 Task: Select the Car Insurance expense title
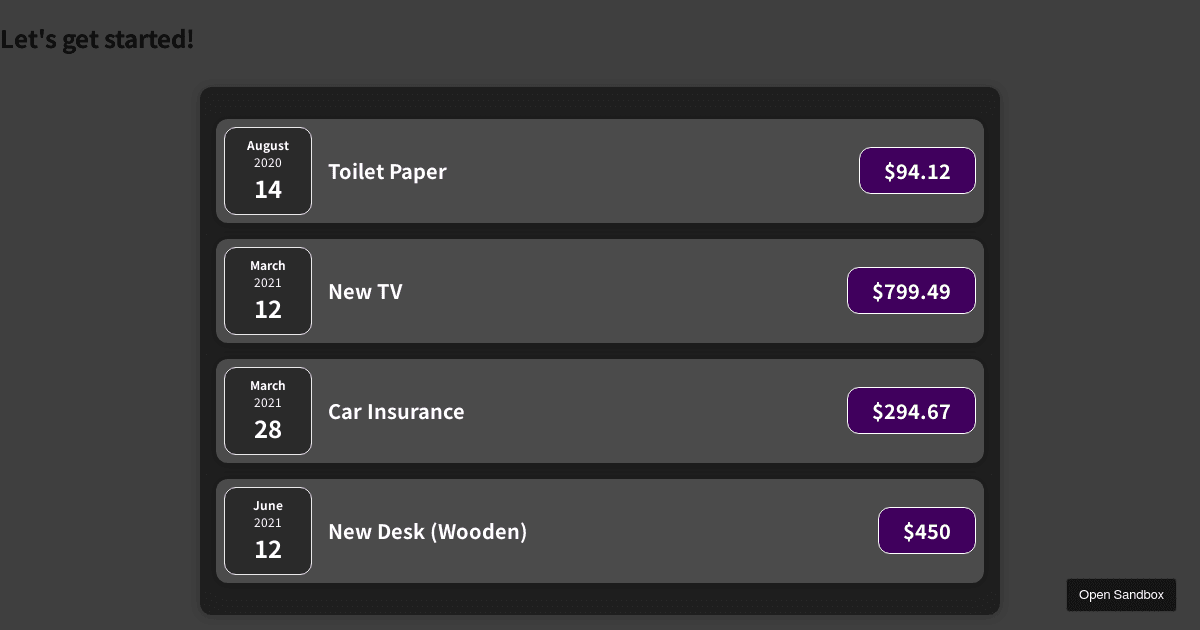coord(396,411)
